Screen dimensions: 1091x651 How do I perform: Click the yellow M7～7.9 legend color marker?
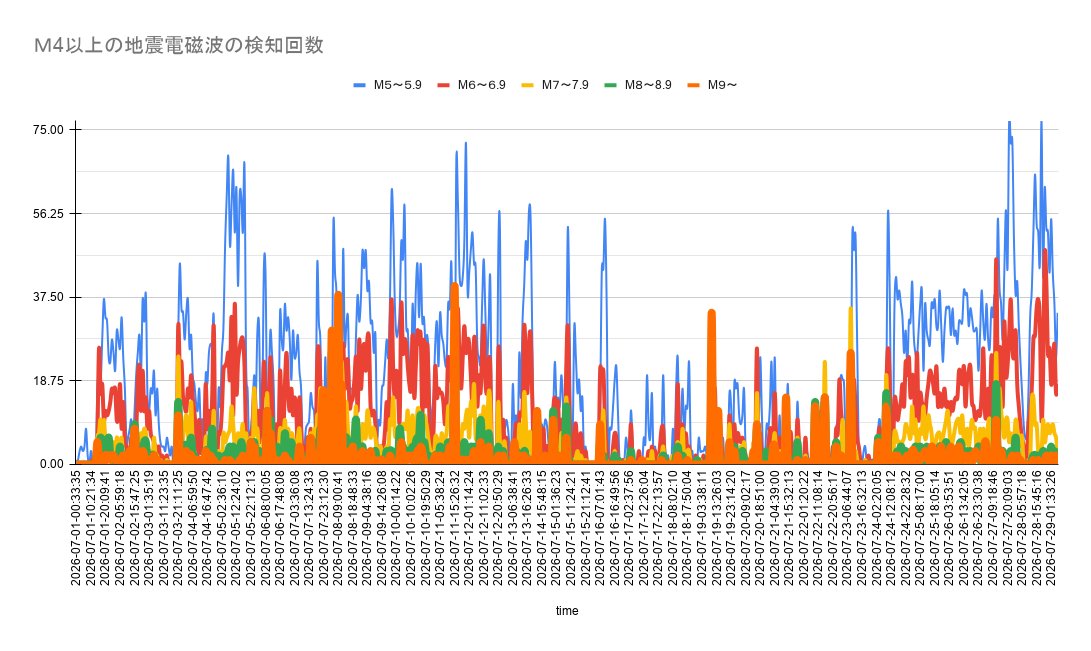528,85
